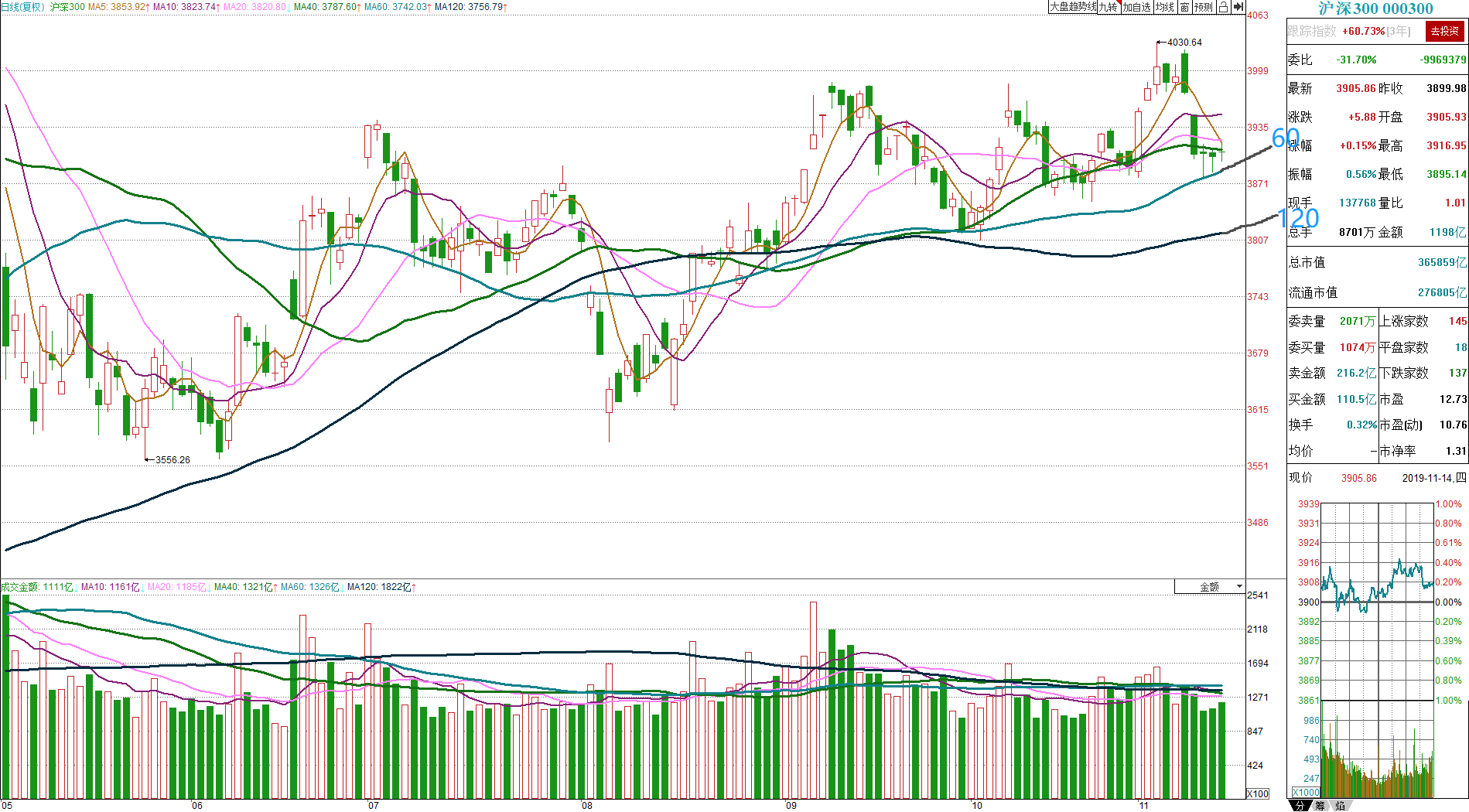The width and height of the screenshot is (1469, 812).
Task: Click the 3年 tracking period label
Action: pyautogui.click(x=1399, y=31)
